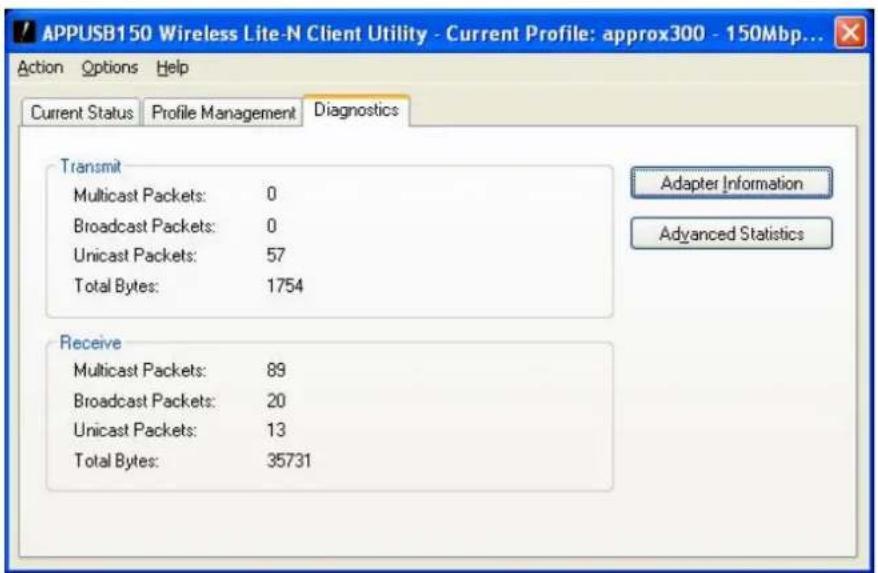Select Receive Unicast Packets label
This screenshot has height=573, width=878.
point(136,430)
